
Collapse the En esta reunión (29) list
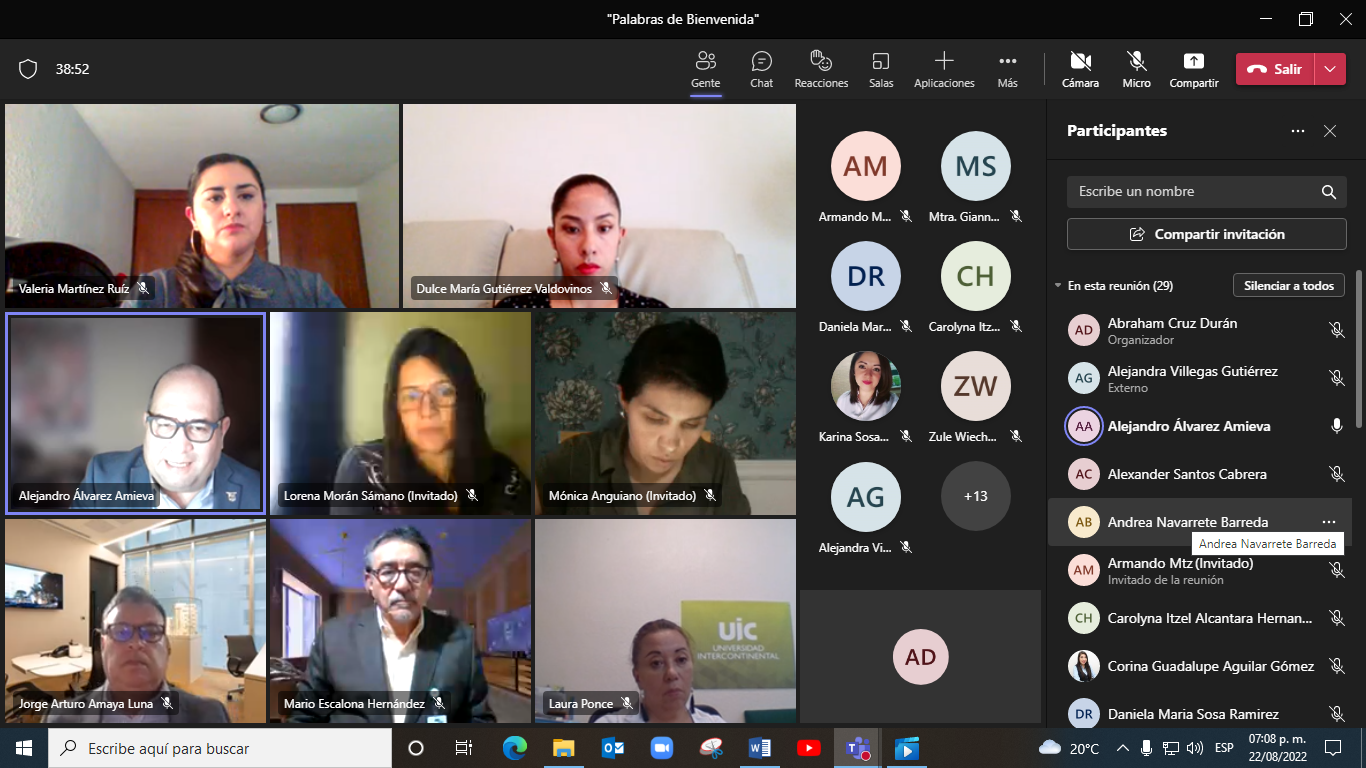point(1058,286)
